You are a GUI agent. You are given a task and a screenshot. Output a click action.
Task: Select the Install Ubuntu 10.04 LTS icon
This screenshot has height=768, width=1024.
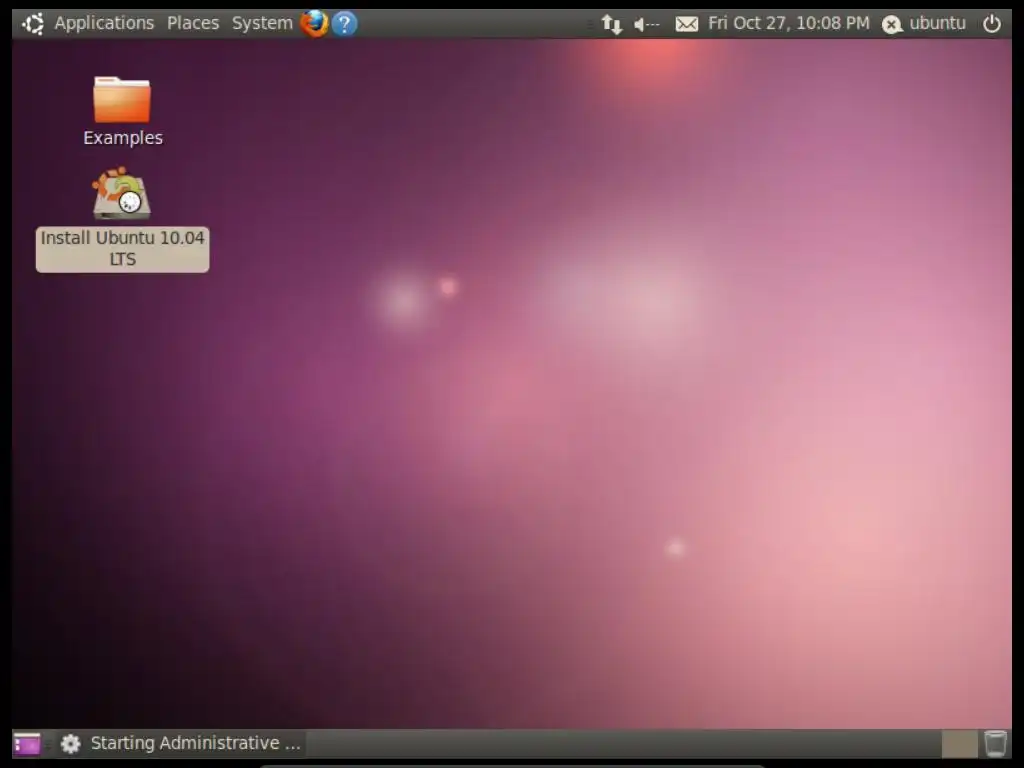[x=121, y=193]
